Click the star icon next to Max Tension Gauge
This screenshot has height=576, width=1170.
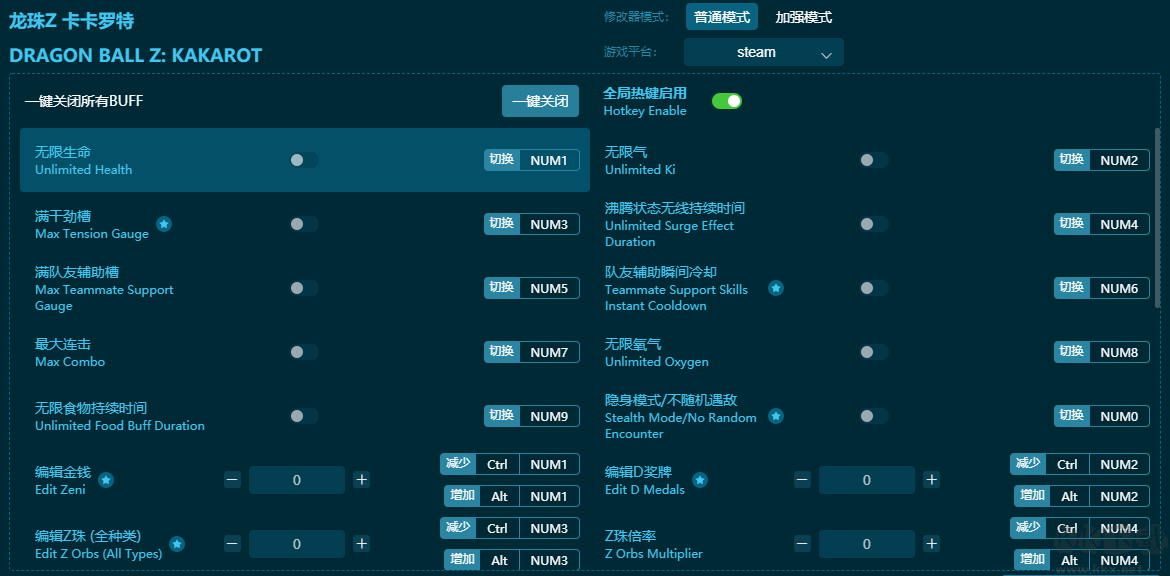tap(164, 224)
